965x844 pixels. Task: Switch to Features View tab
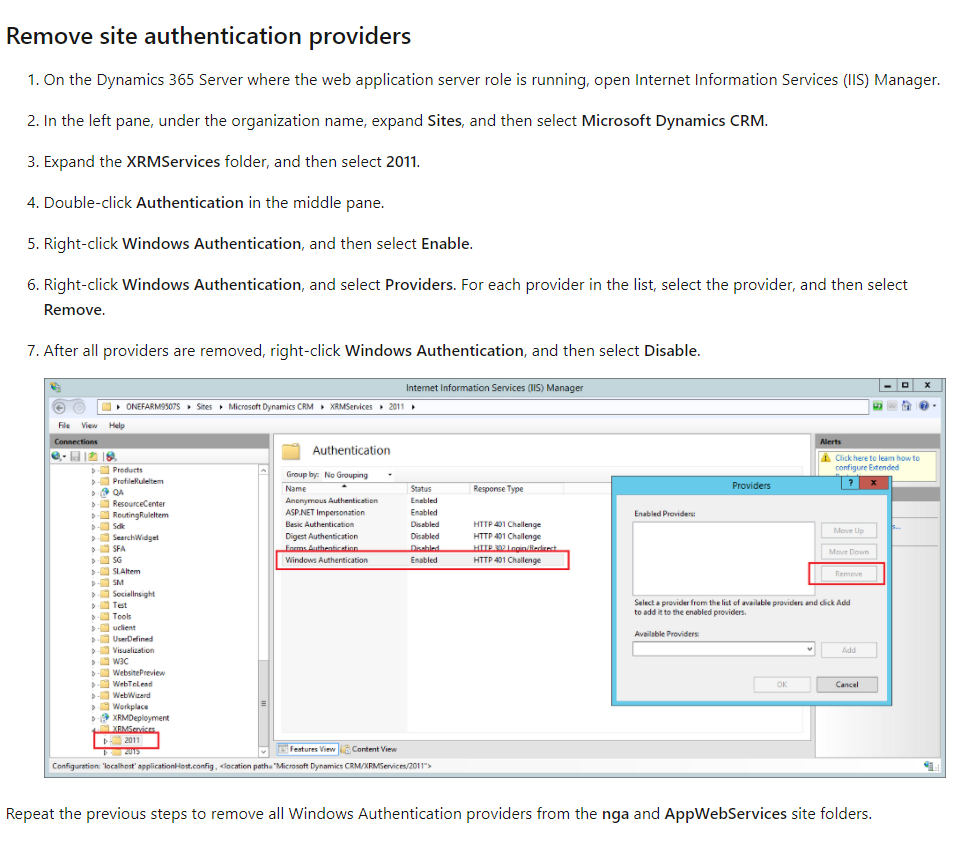point(307,749)
